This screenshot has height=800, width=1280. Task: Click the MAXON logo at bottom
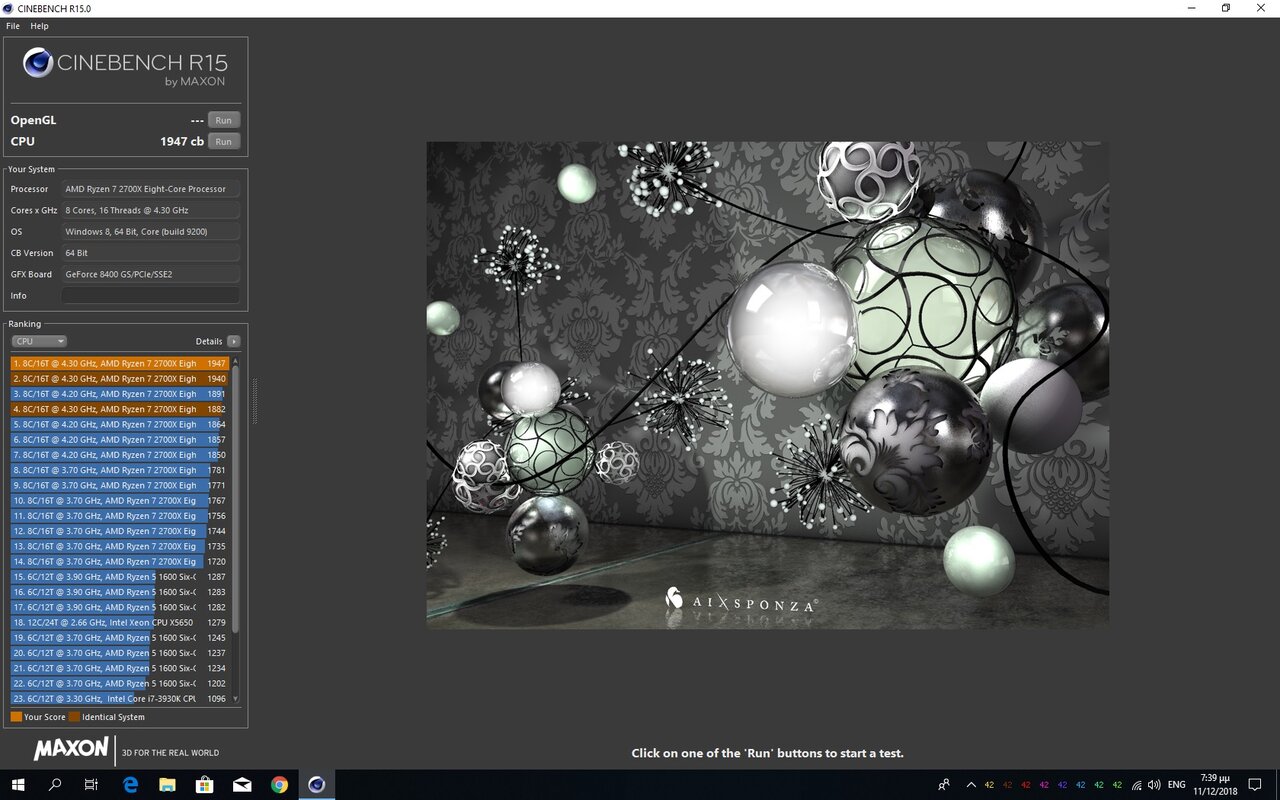[71, 749]
